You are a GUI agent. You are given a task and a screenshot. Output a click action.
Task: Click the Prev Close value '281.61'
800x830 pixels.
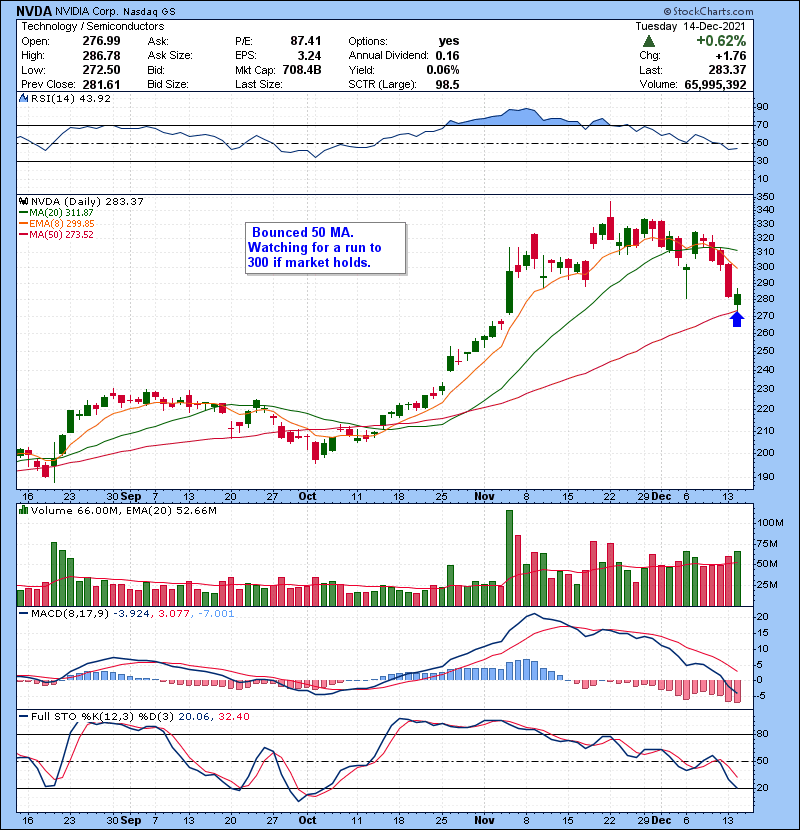click(x=101, y=85)
